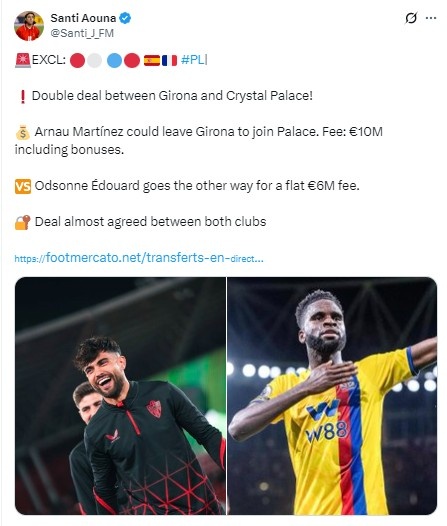The width and height of the screenshot is (447, 526).
Task: Click the red exclamation mark emoji
Action: pyautogui.click(x=23, y=97)
